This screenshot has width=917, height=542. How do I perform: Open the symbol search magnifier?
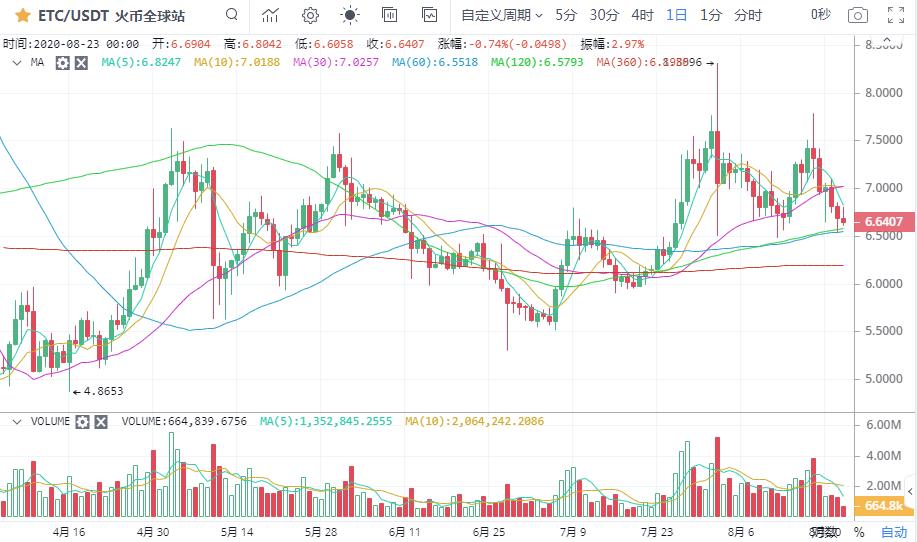[x=232, y=15]
